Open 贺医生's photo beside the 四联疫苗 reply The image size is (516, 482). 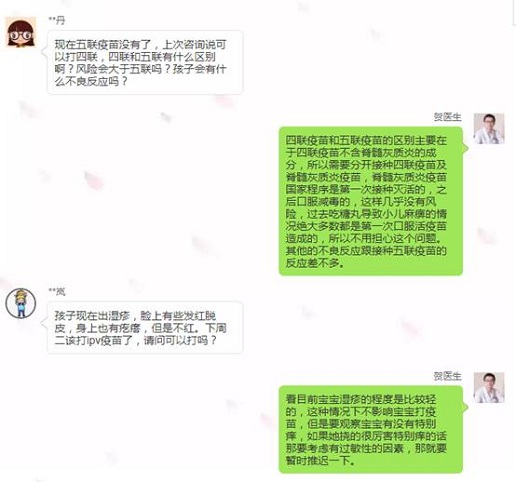(x=489, y=129)
